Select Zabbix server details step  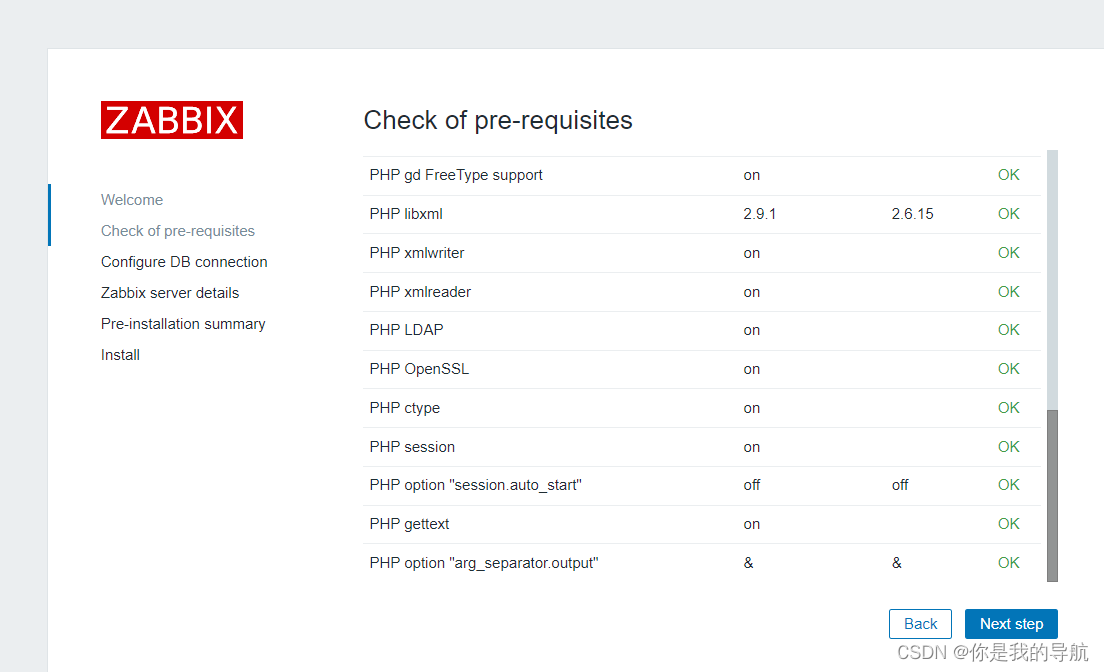click(170, 292)
